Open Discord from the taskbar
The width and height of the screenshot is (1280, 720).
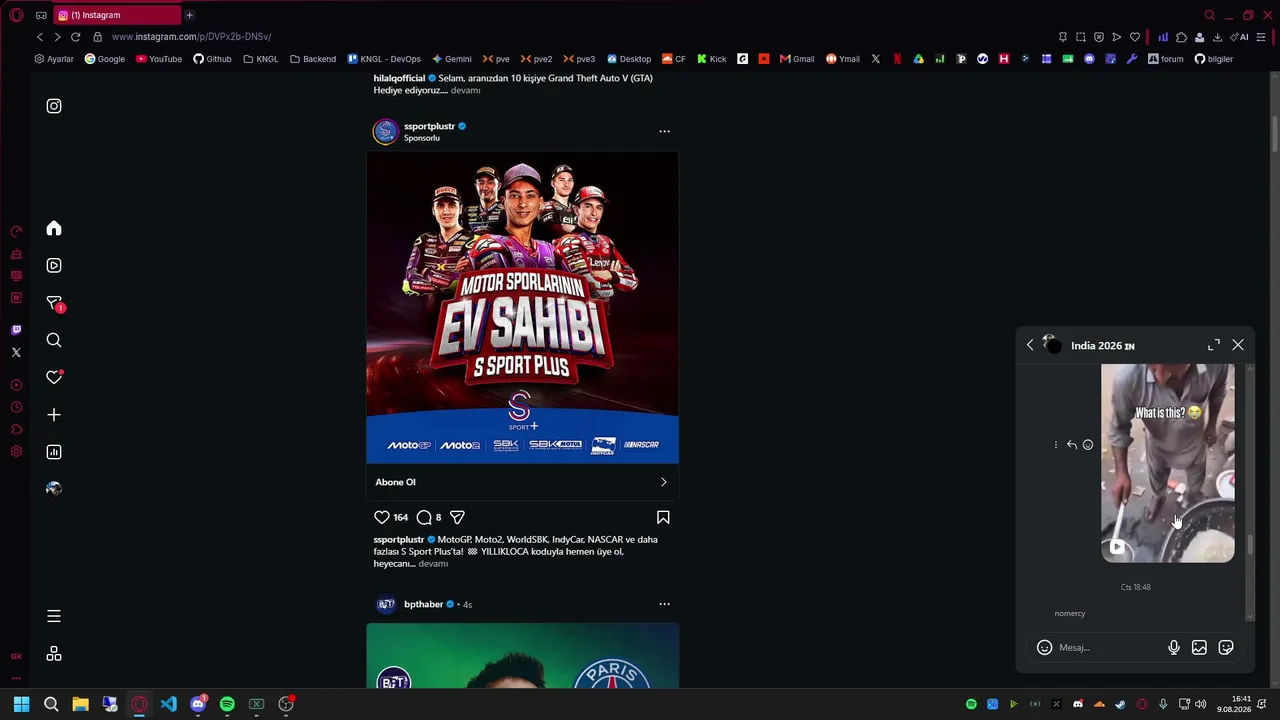pyautogui.click(x=198, y=704)
